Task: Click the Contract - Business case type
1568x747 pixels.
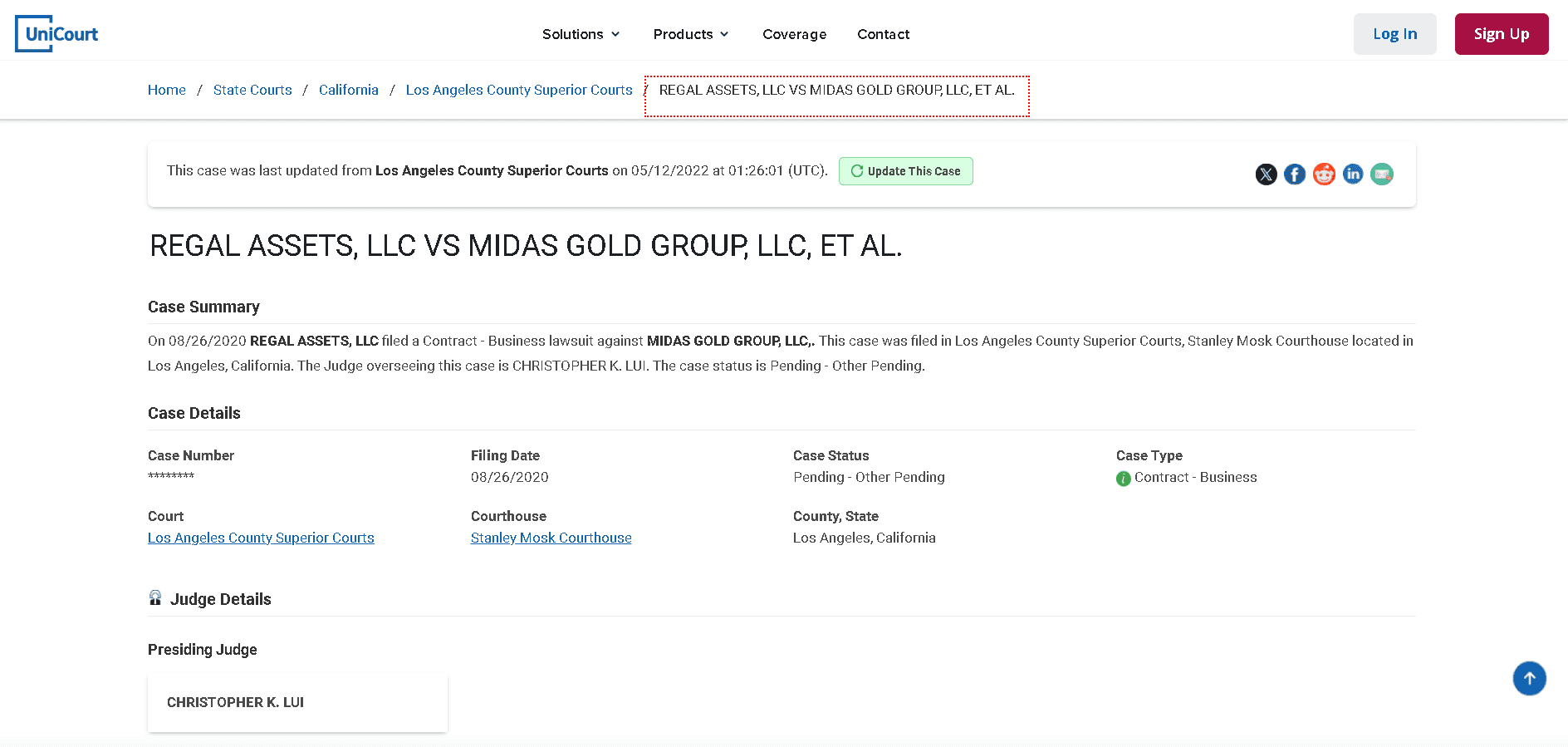Action: tap(1196, 477)
